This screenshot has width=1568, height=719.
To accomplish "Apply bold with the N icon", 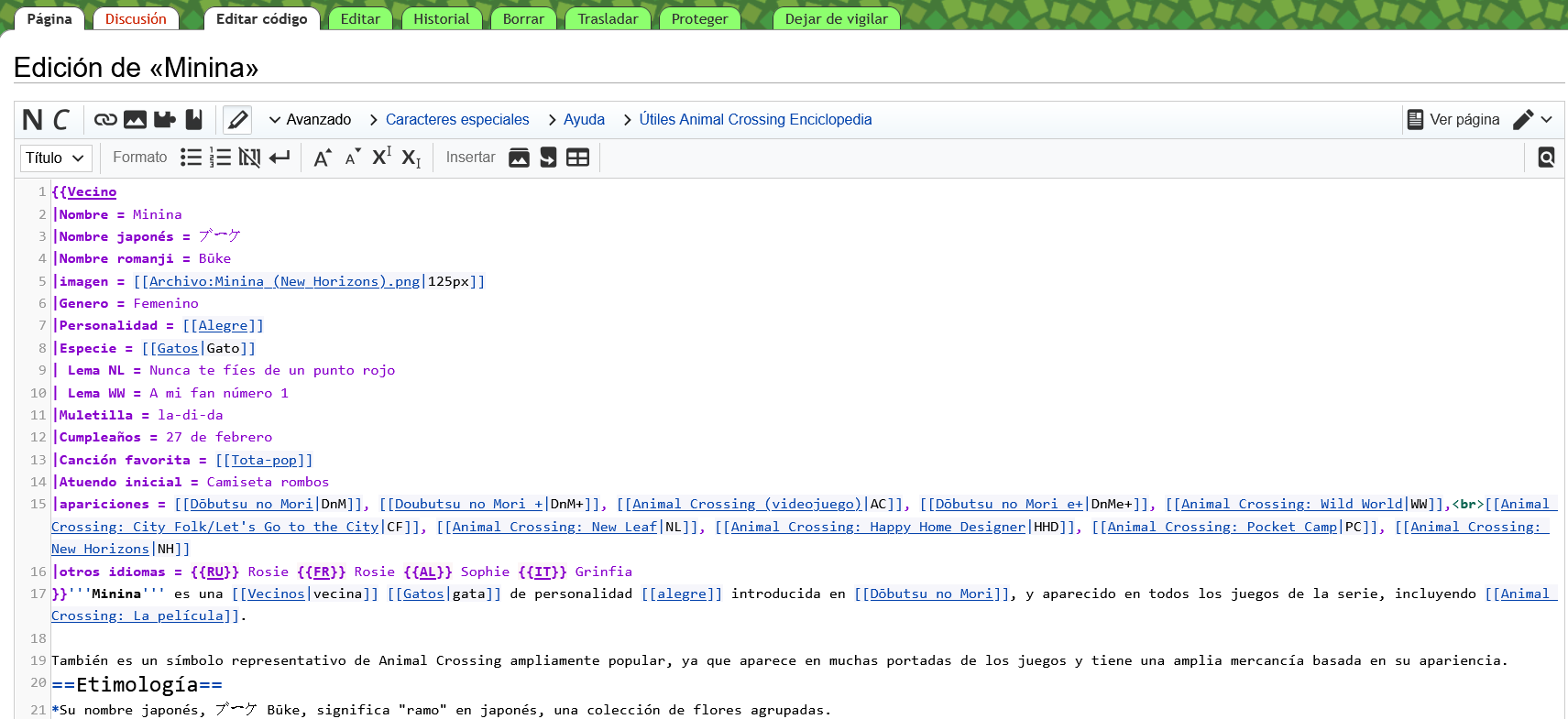I will [x=32, y=120].
